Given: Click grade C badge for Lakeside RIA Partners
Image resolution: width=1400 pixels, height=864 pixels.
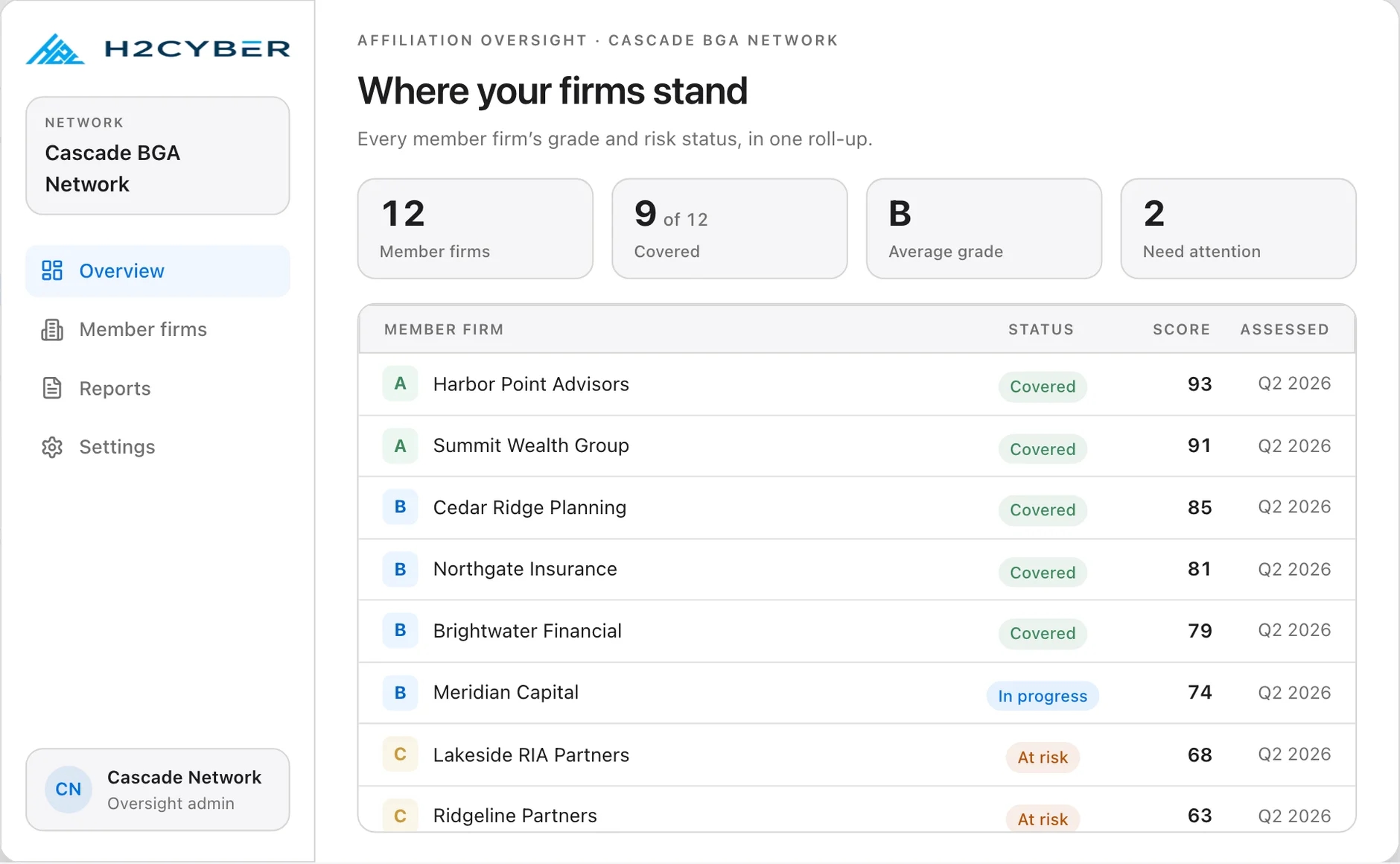Looking at the screenshot, I should (400, 754).
